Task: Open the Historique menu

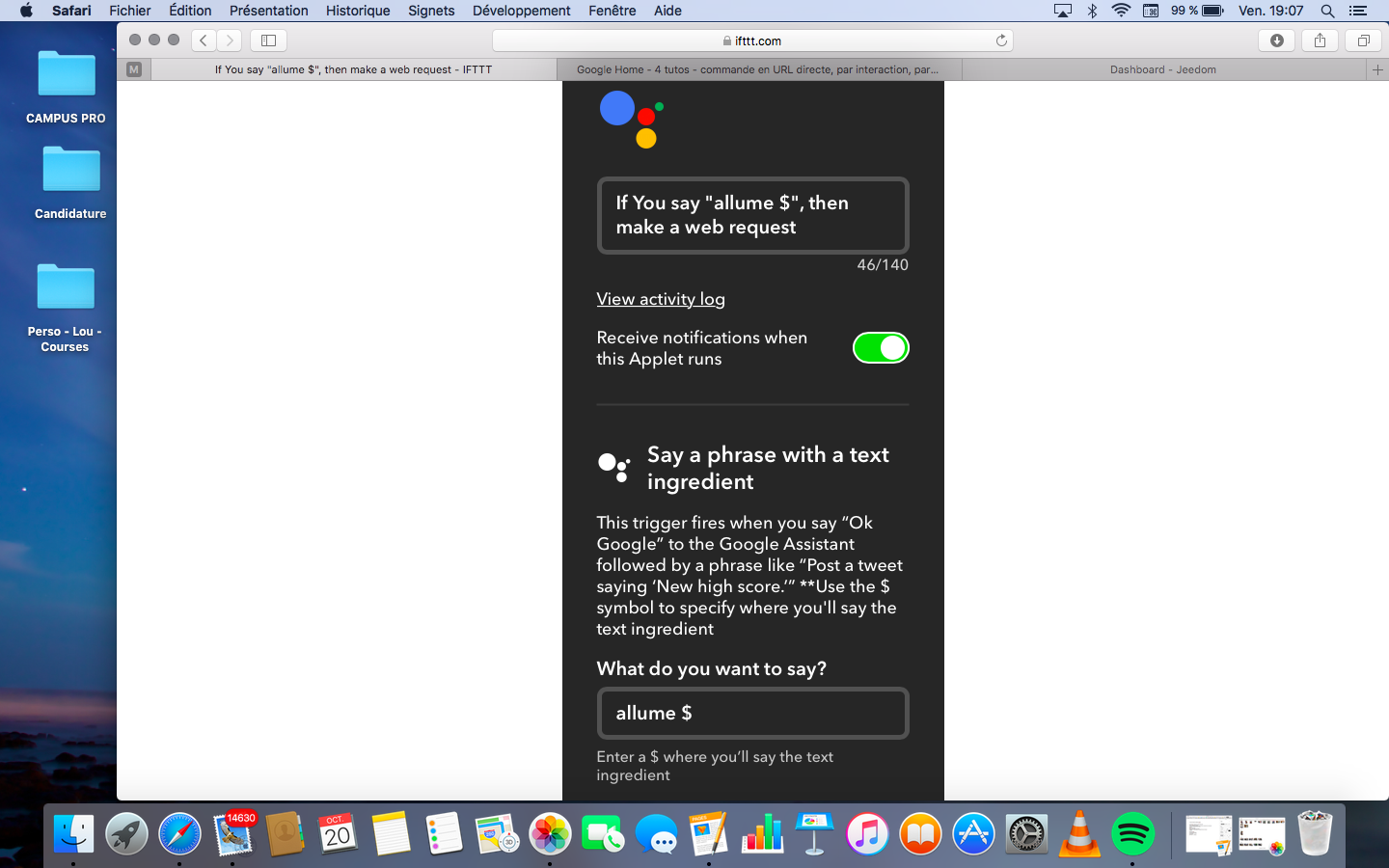Action: 358,11
